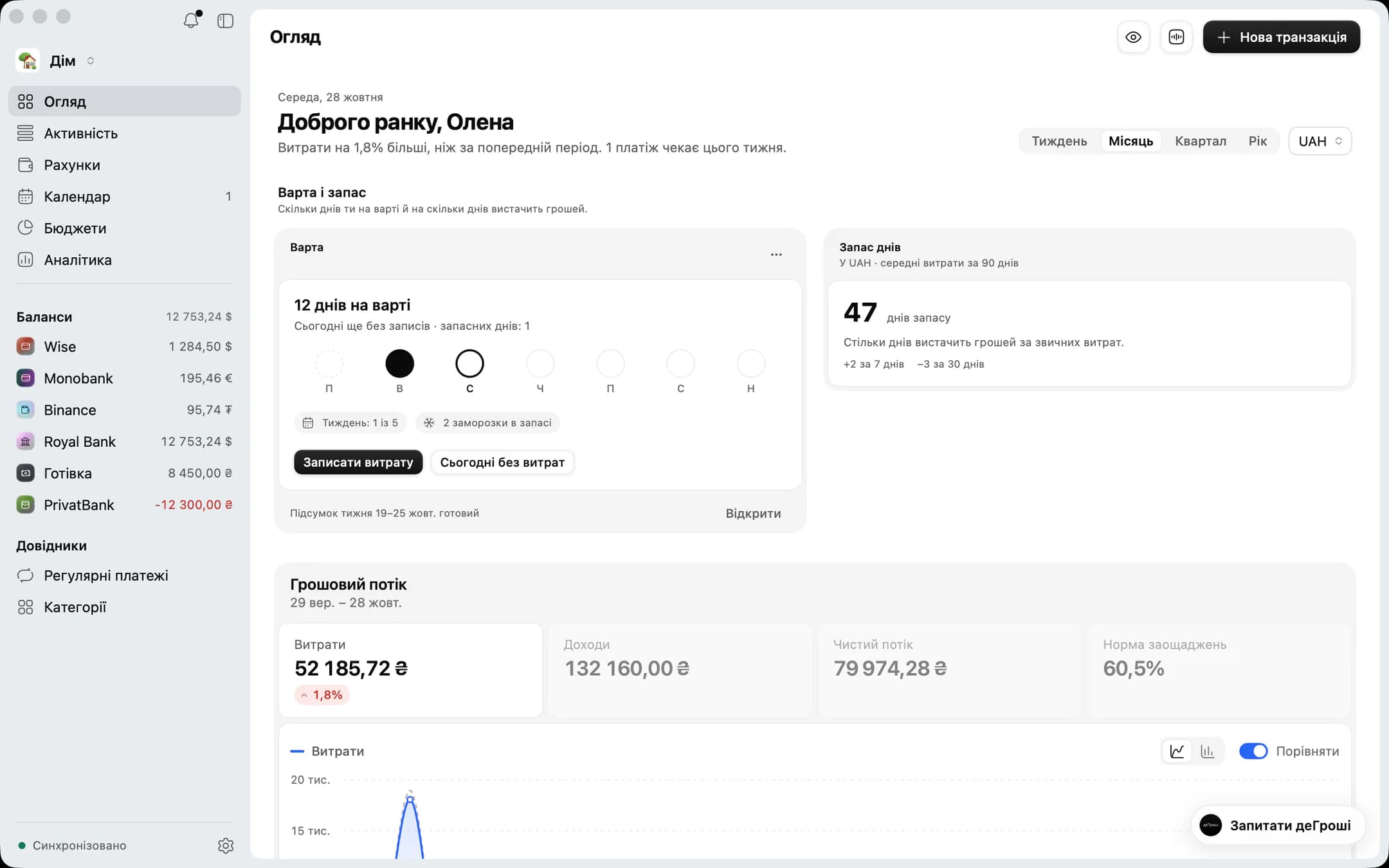Expand the Дім workspace switcher

click(57, 60)
